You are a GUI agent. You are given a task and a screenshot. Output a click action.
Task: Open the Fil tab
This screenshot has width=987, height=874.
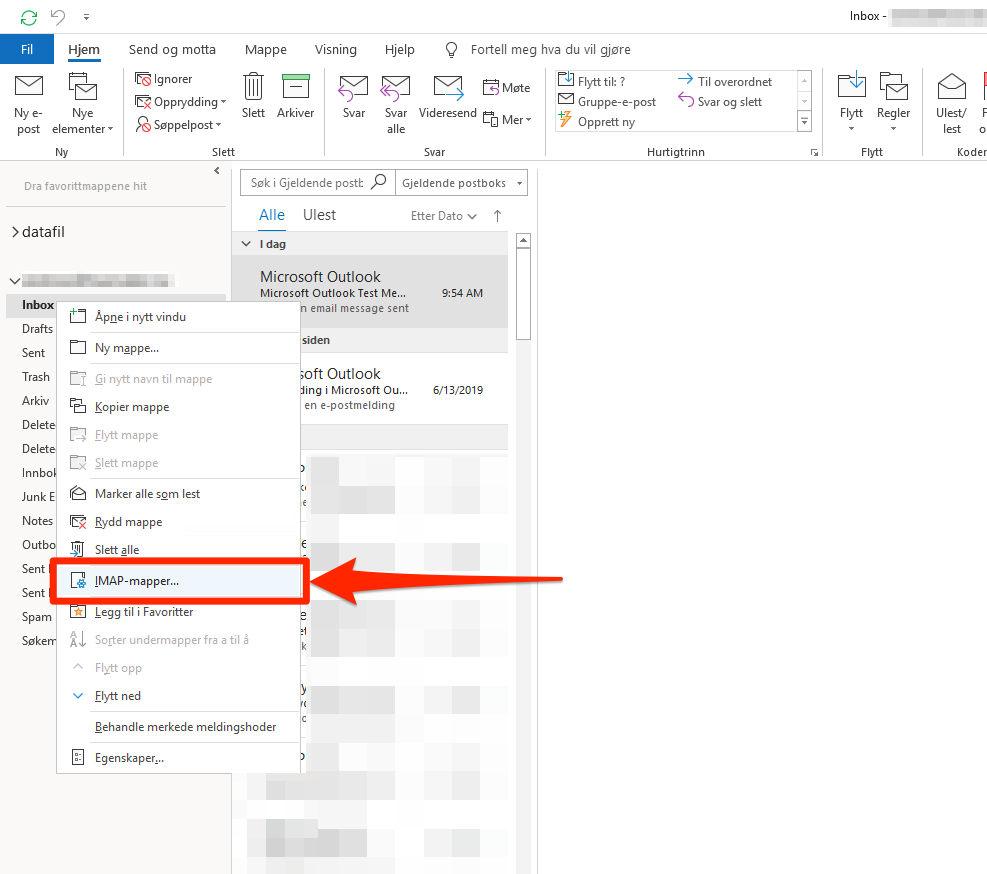coord(26,49)
